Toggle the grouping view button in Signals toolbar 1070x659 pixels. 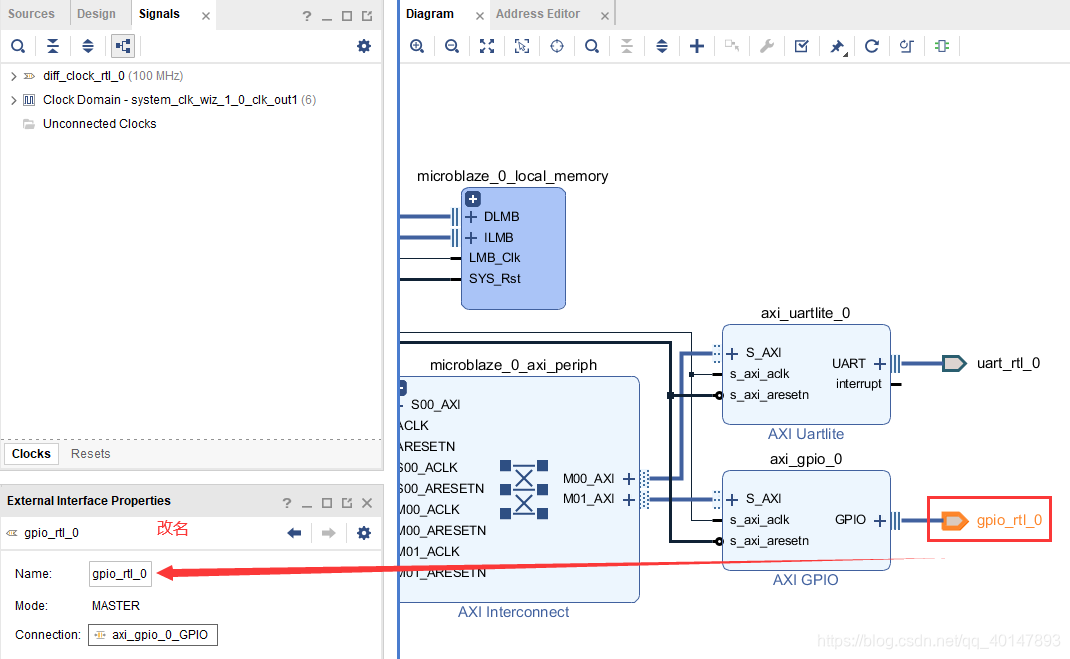coord(122,45)
